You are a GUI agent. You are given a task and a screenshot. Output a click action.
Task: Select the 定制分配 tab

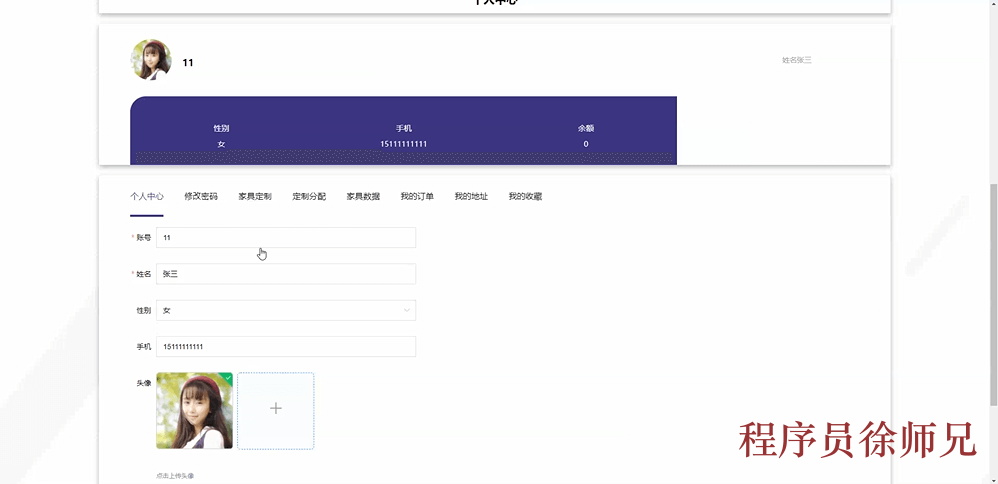[x=309, y=196]
